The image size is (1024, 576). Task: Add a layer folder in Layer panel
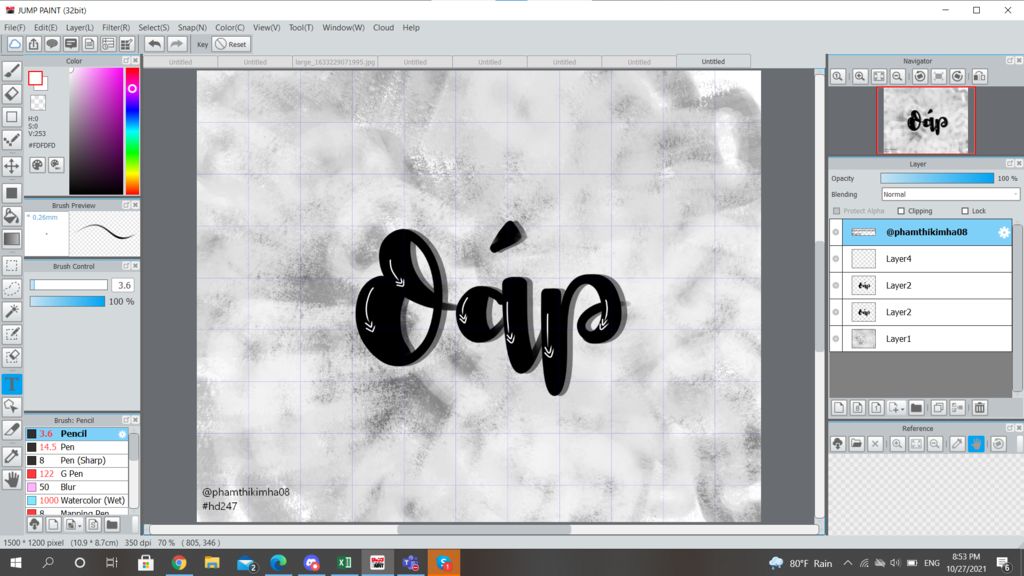[x=916, y=408]
